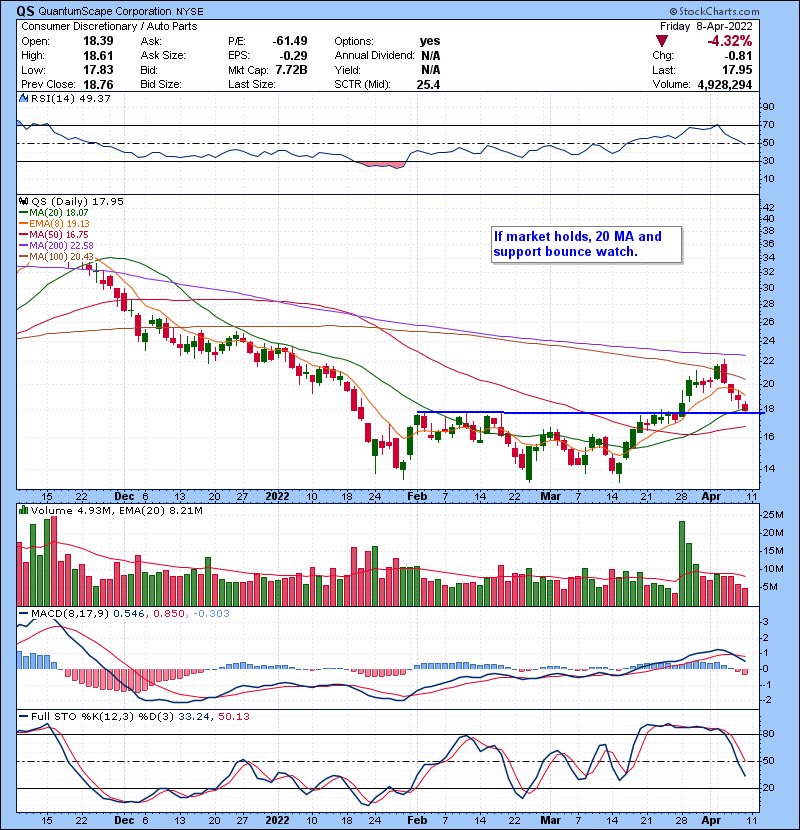800x830 pixels.
Task: Click the bar icon beside the Volume label
Action: pos(23,510)
